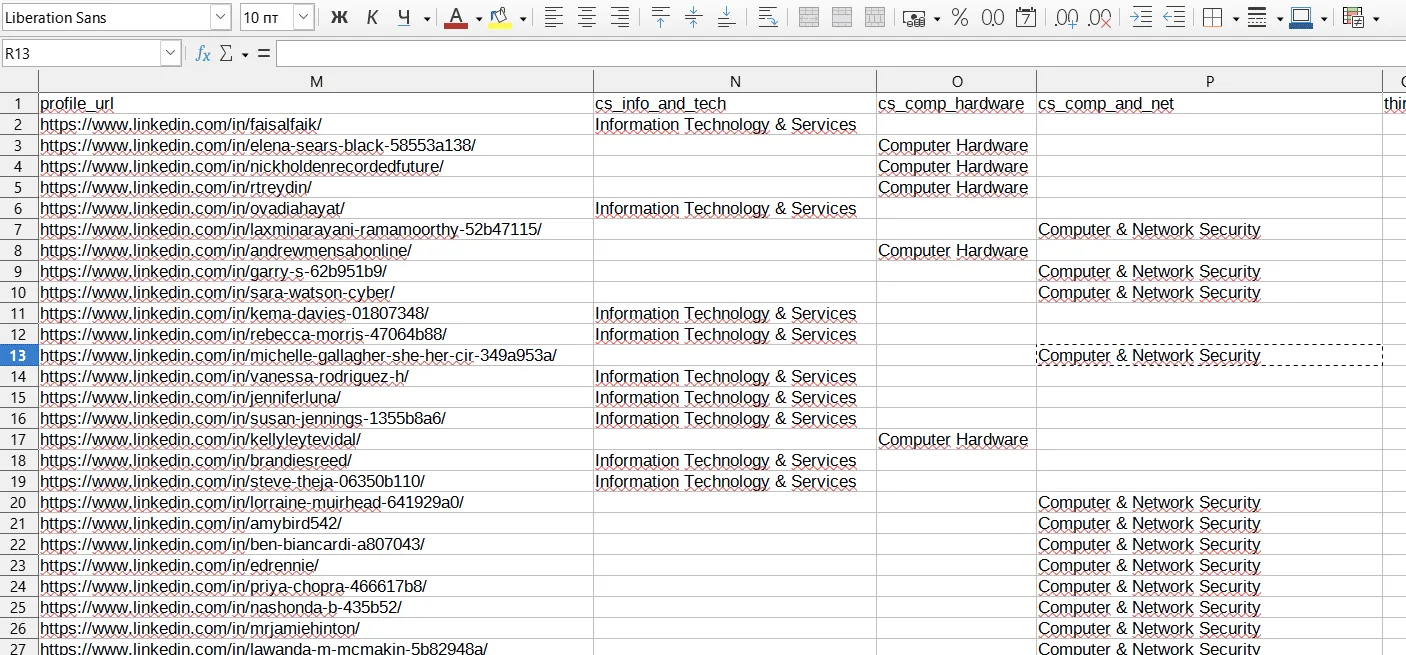Click Merge and Center Cells icon
This screenshot has height=655, width=1406.
[809, 17]
